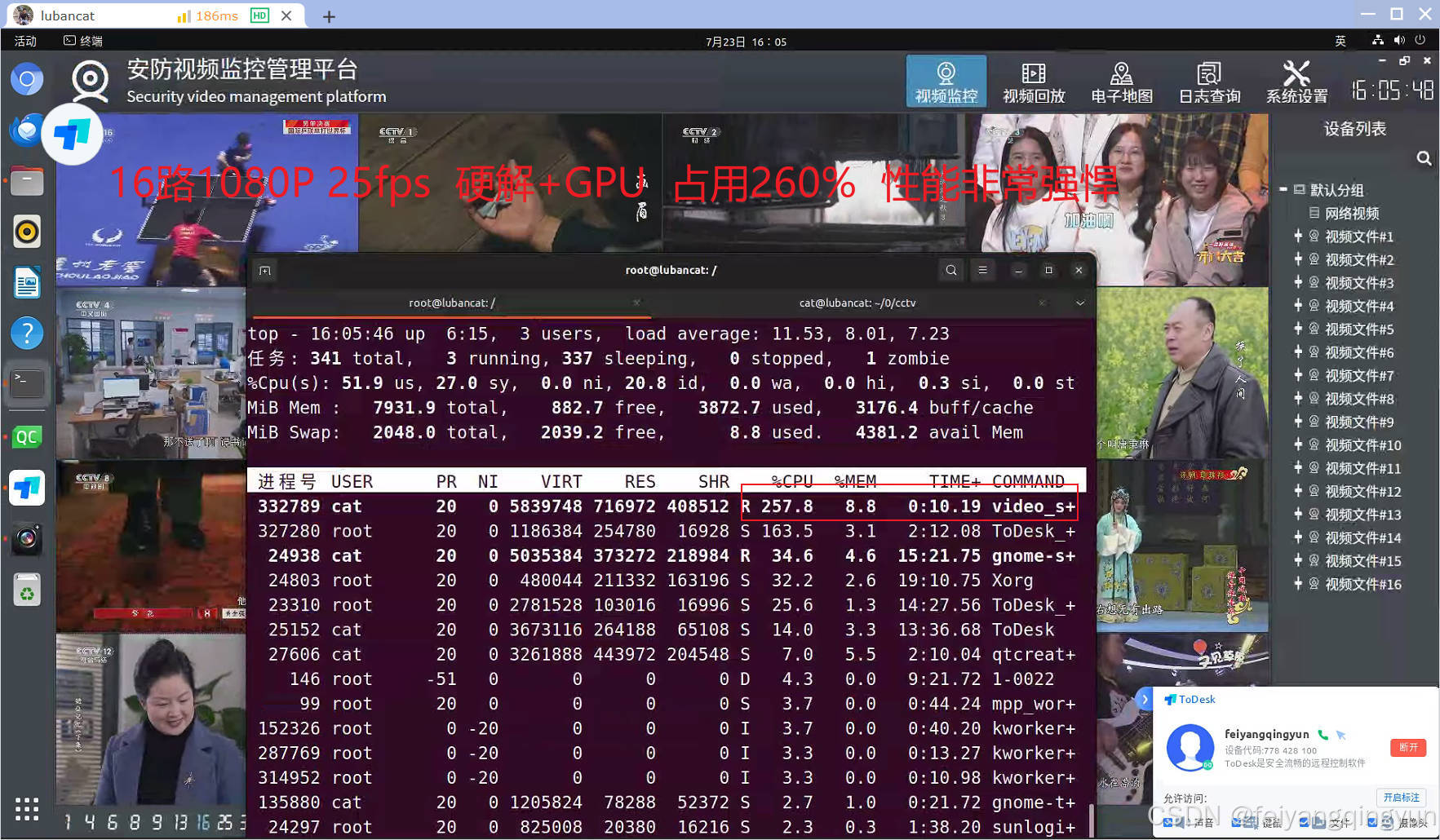Open the 视频回放 playback panel icon
This screenshot has height=840, width=1440.
1033,81
